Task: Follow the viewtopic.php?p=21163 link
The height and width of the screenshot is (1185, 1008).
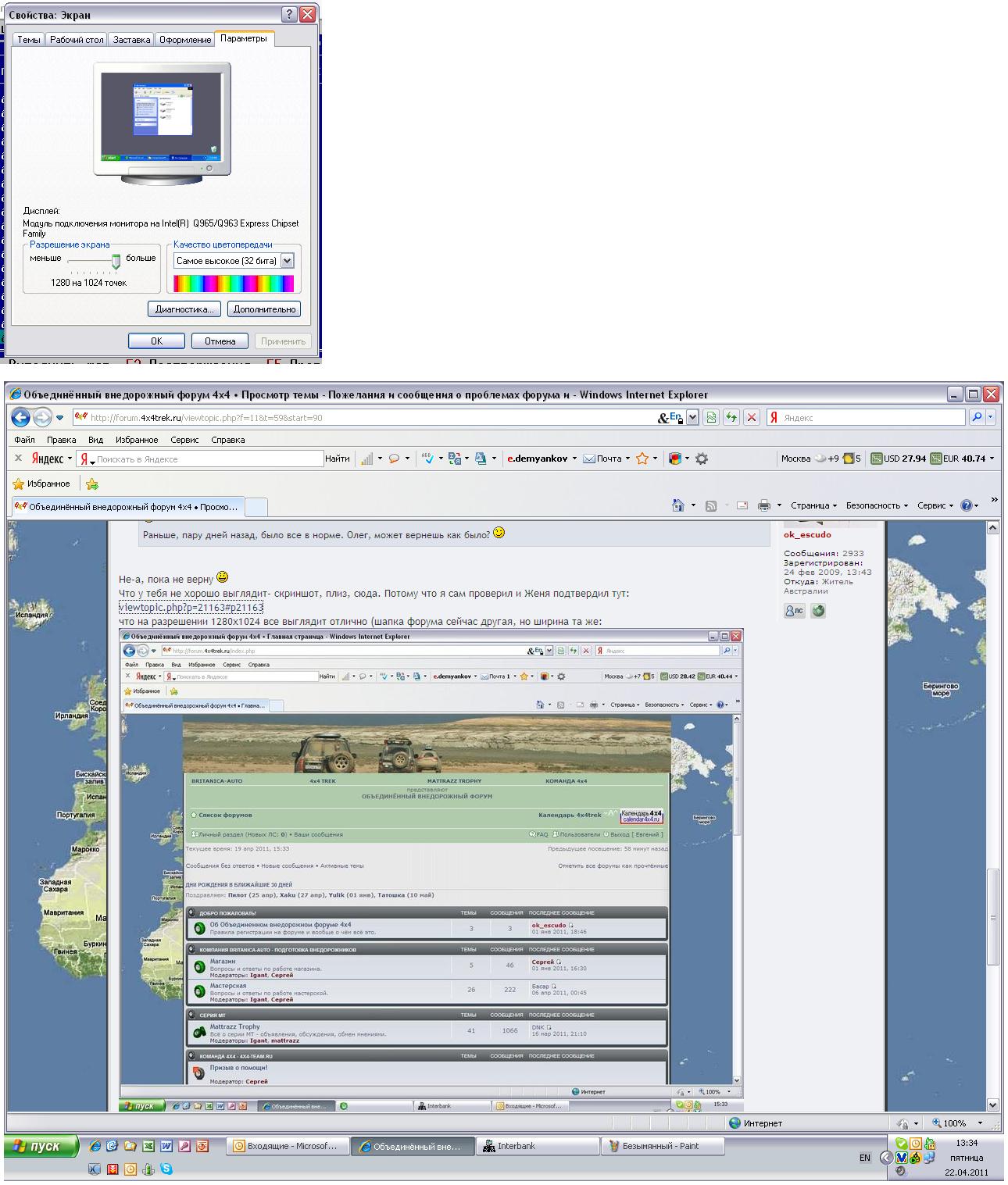Action: coord(191,607)
